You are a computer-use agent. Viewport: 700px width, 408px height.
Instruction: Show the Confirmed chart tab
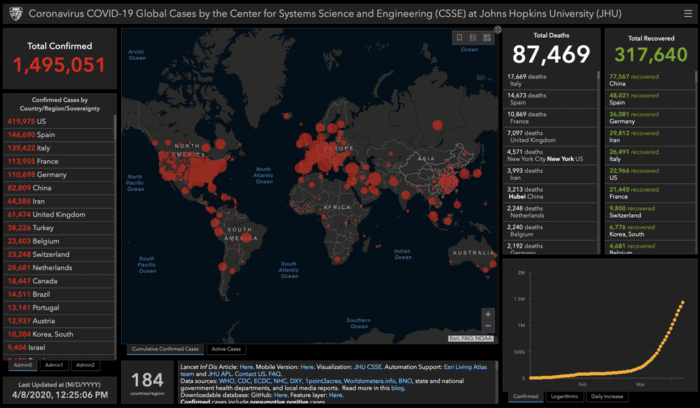(525, 396)
